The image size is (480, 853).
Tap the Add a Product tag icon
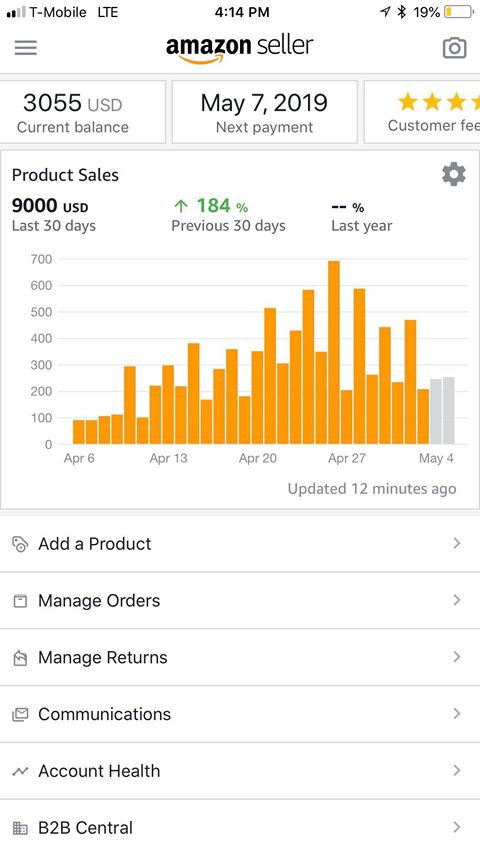[20, 544]
